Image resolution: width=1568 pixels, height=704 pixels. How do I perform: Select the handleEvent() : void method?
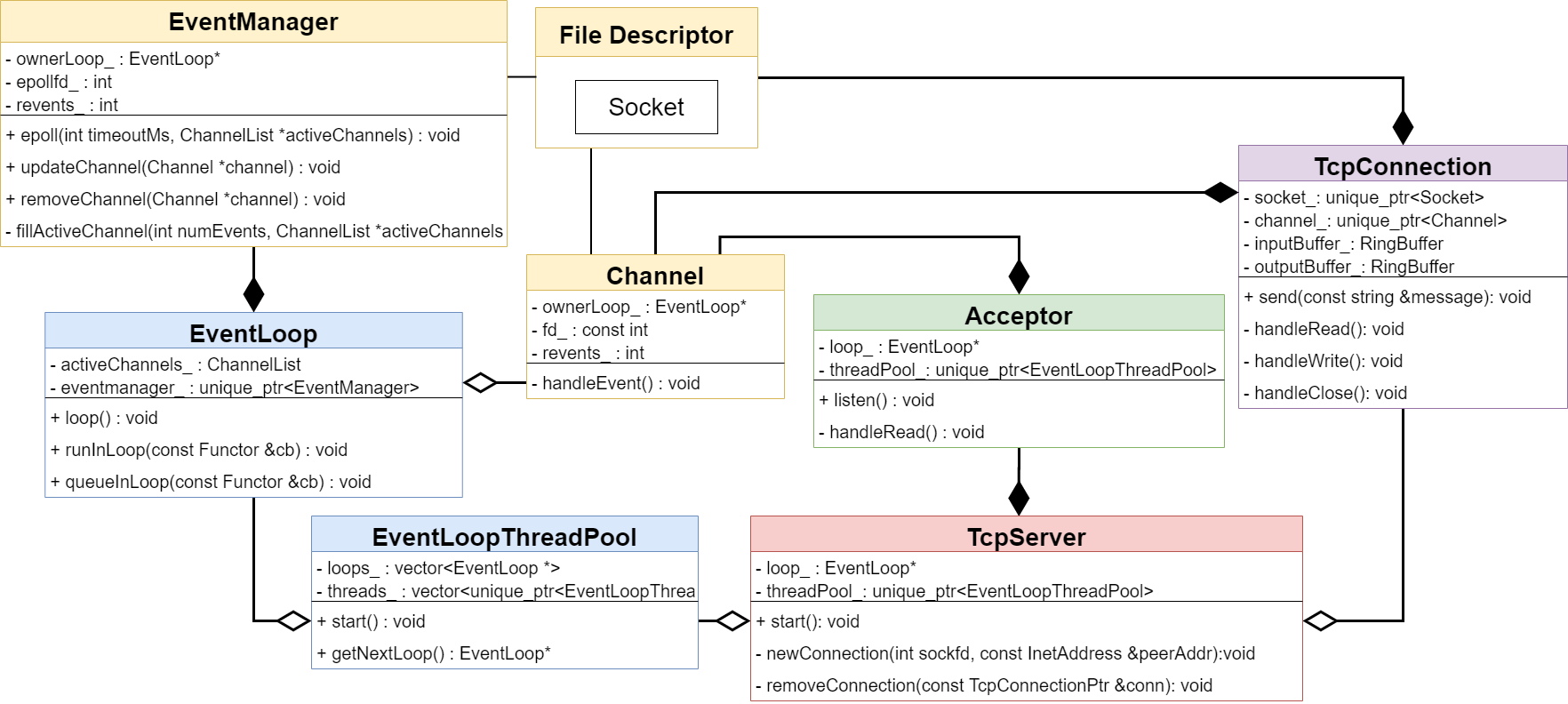click(616, 384)
